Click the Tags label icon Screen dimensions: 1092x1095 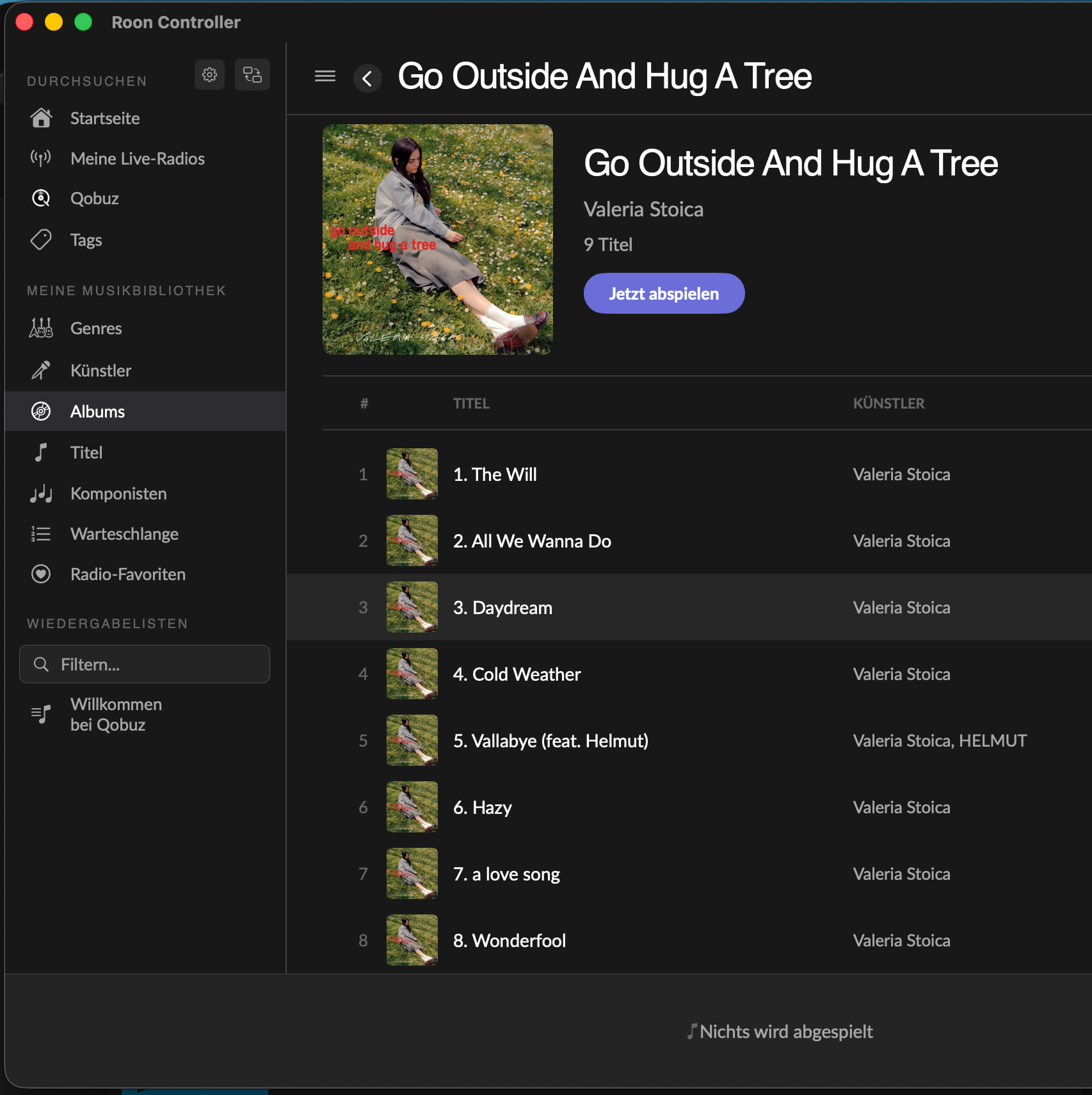(41, 239)
